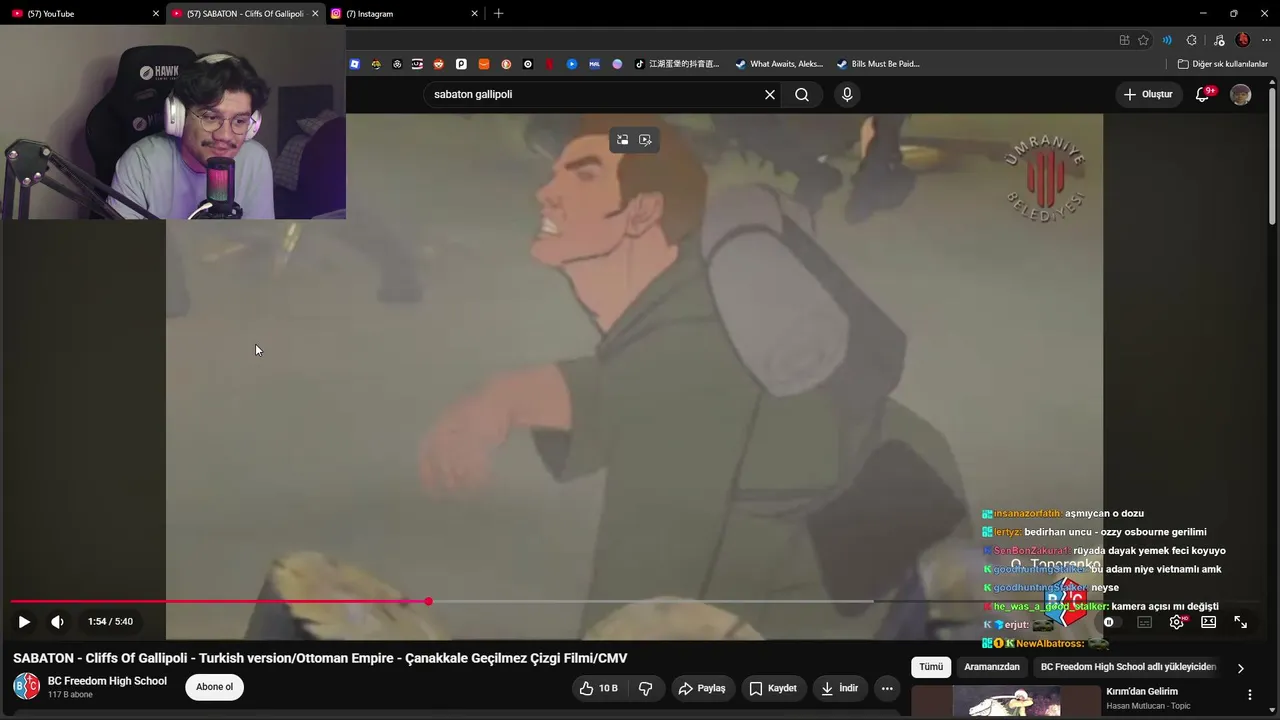Save the video with Kaydet button
Image resolution: width=1280 pixels, height=720 pixels.
click(x=773, y=688)
